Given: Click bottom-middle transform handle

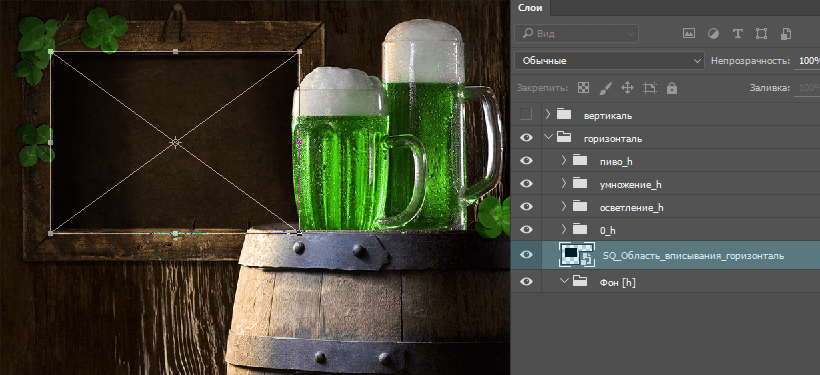Looking at the screenshot, I should (175, 233).
